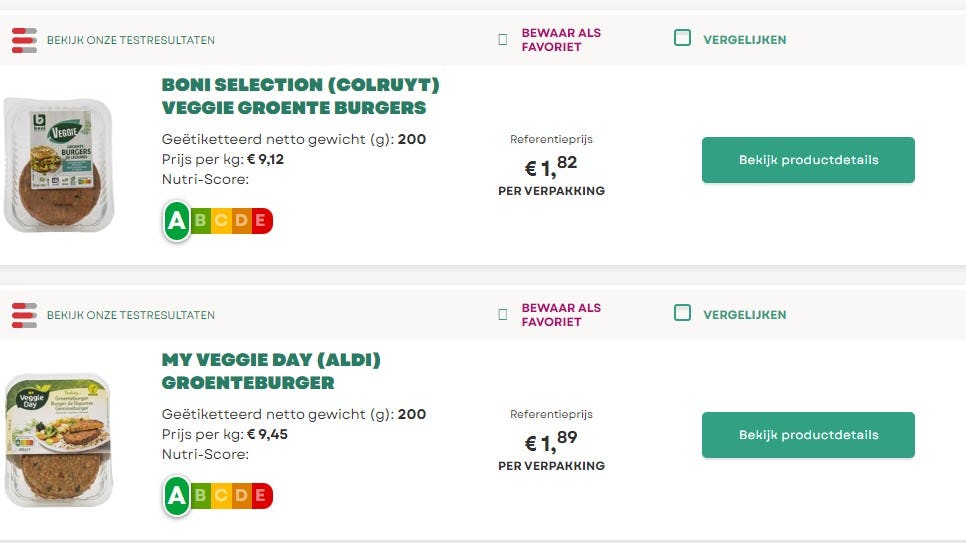Open Bekijk productdetails for Boni Selection burger
966x543 pixels.
808,160
